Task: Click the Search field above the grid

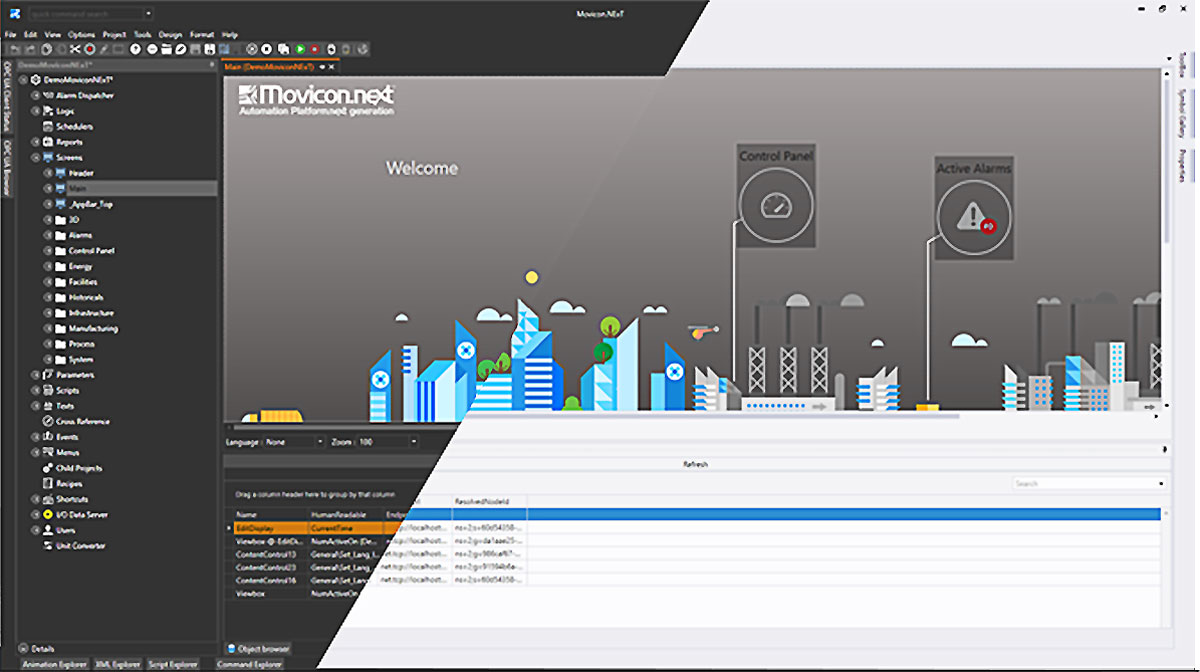Action: 1090,484
